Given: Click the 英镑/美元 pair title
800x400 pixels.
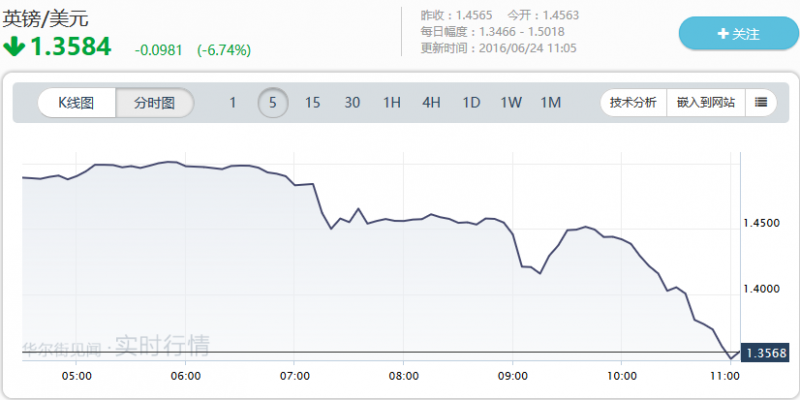Looking at the screenshot, I should tap(46, 17).
